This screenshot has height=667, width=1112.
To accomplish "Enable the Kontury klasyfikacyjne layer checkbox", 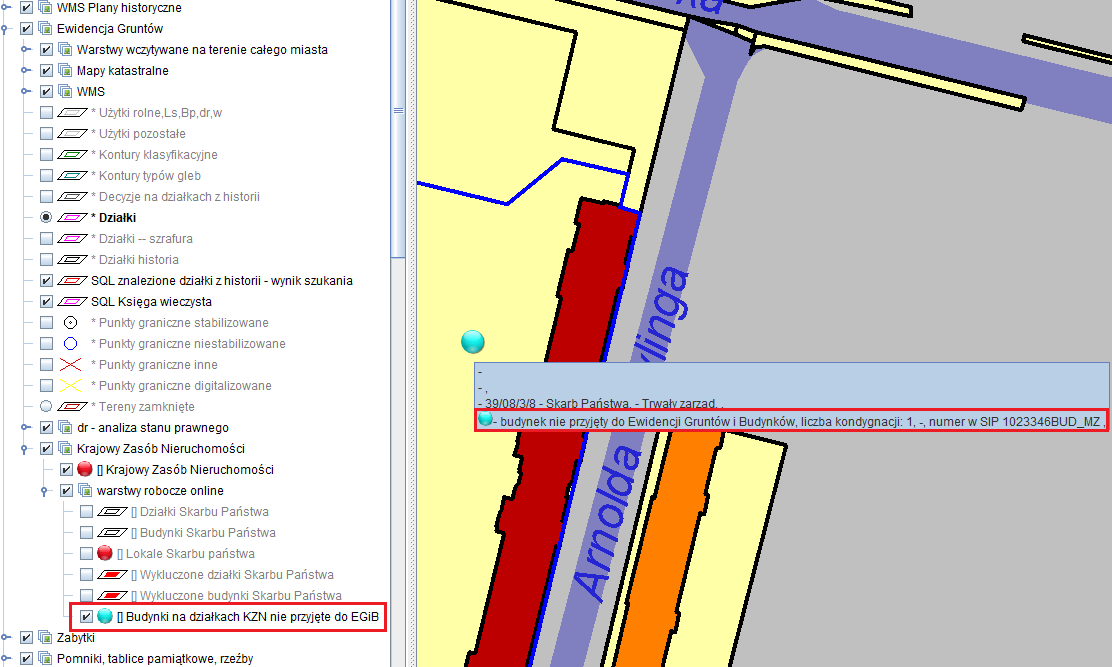I will 46,155.
